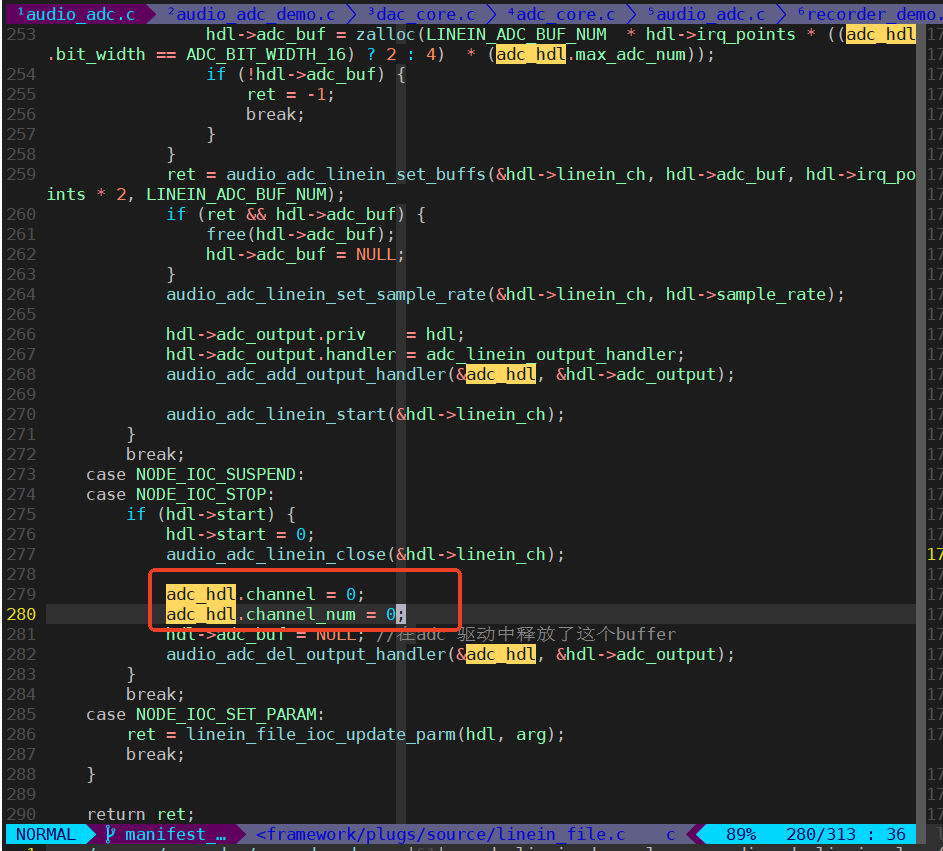This screenshot has width=943, height=851.
Task: Click the 'c' filetype indicator in status line
Action: [671, 834]
